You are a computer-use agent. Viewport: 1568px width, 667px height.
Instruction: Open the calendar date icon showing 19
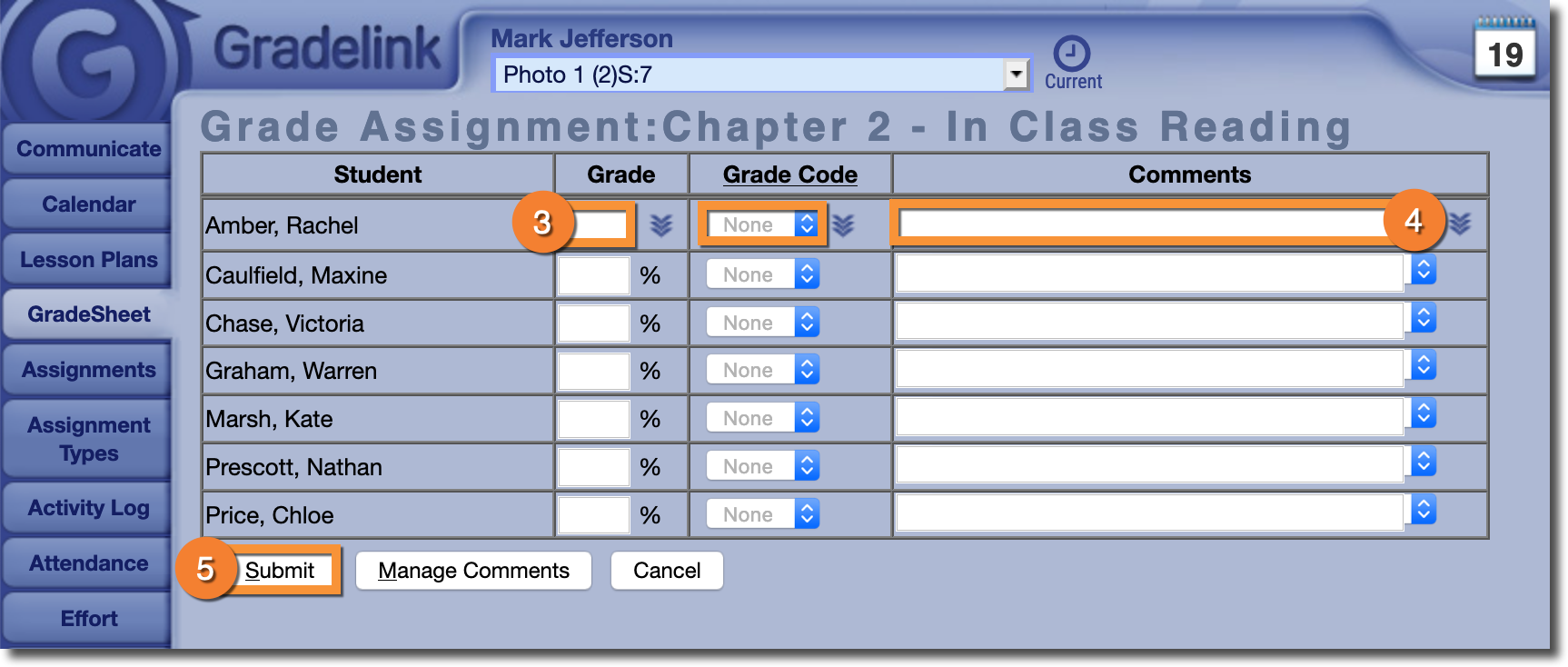1504,52
